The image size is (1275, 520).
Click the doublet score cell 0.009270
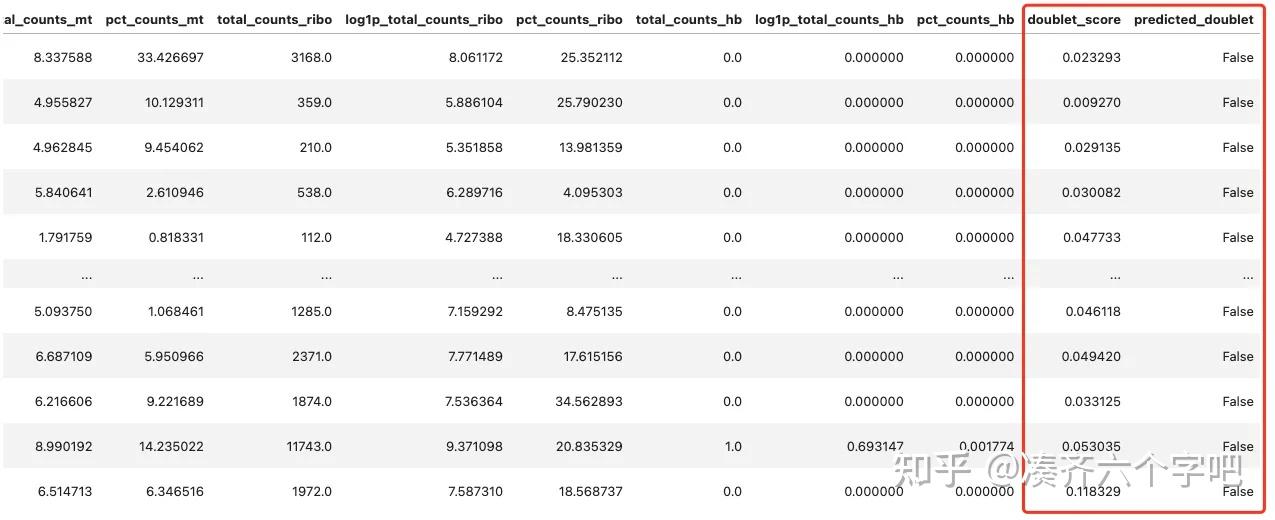tap(1092, 102)
